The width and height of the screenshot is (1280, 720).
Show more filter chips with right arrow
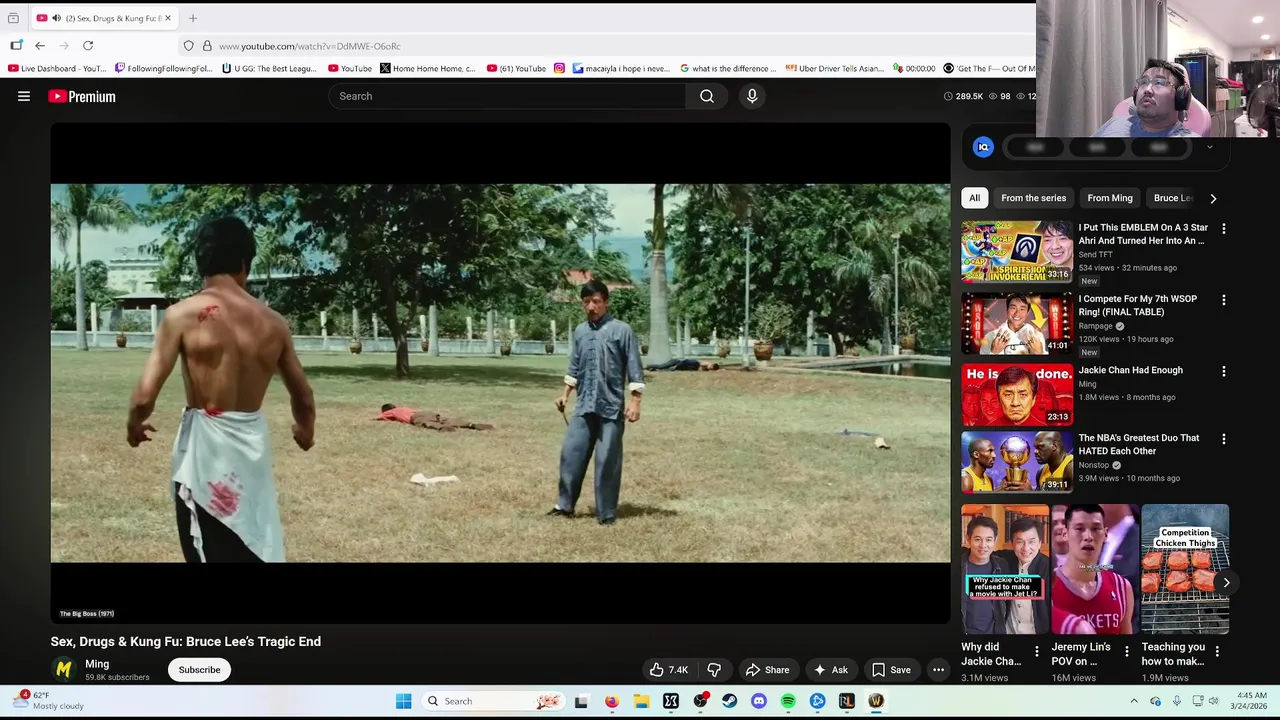point(1213,198)
